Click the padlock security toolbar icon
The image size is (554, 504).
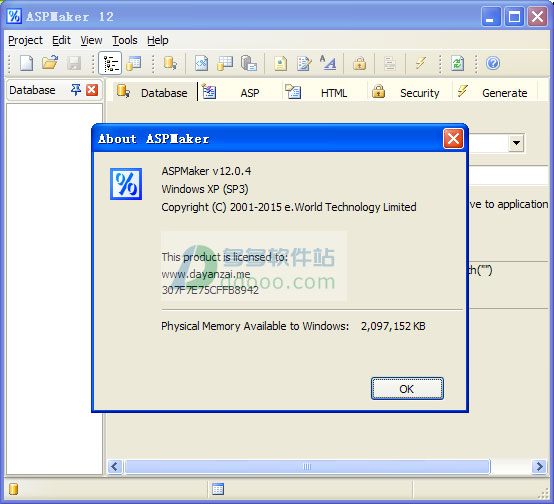[x=359, y=64]
